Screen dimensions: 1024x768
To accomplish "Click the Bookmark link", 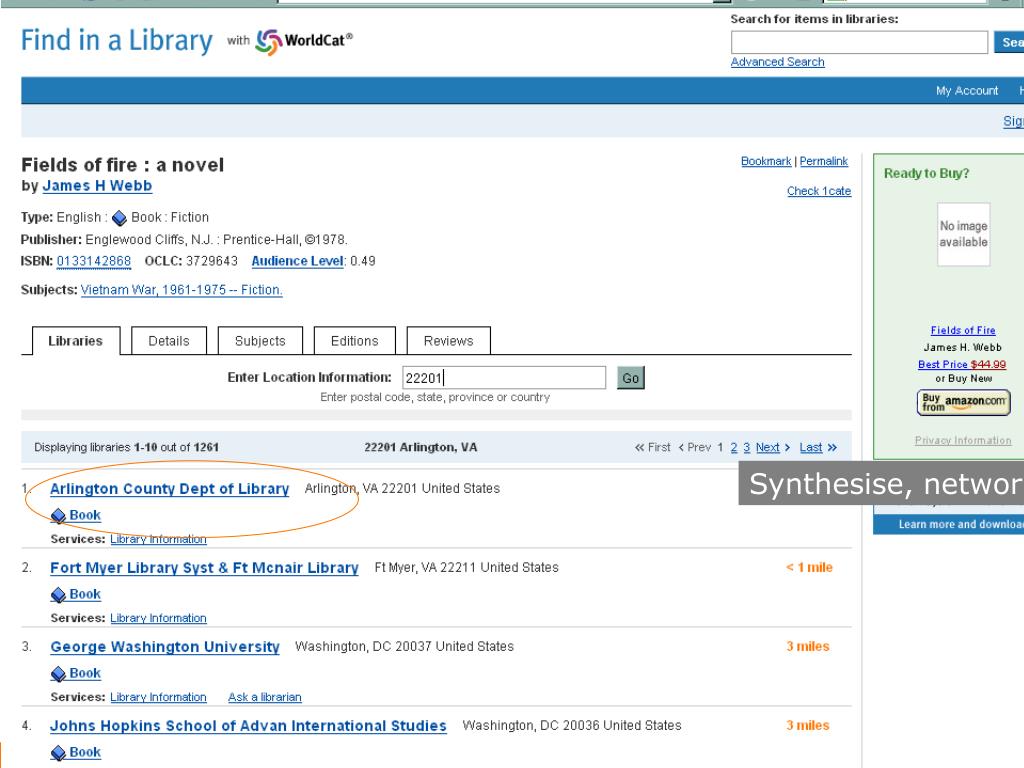I will [x=766, y=161].
